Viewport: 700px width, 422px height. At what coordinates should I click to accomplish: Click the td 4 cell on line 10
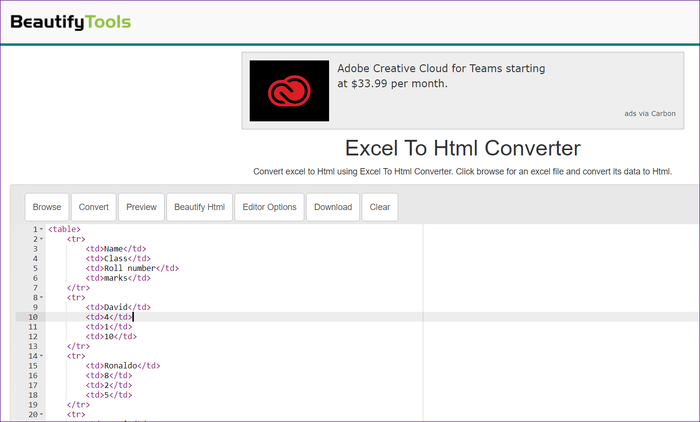(x=109, y=317)
